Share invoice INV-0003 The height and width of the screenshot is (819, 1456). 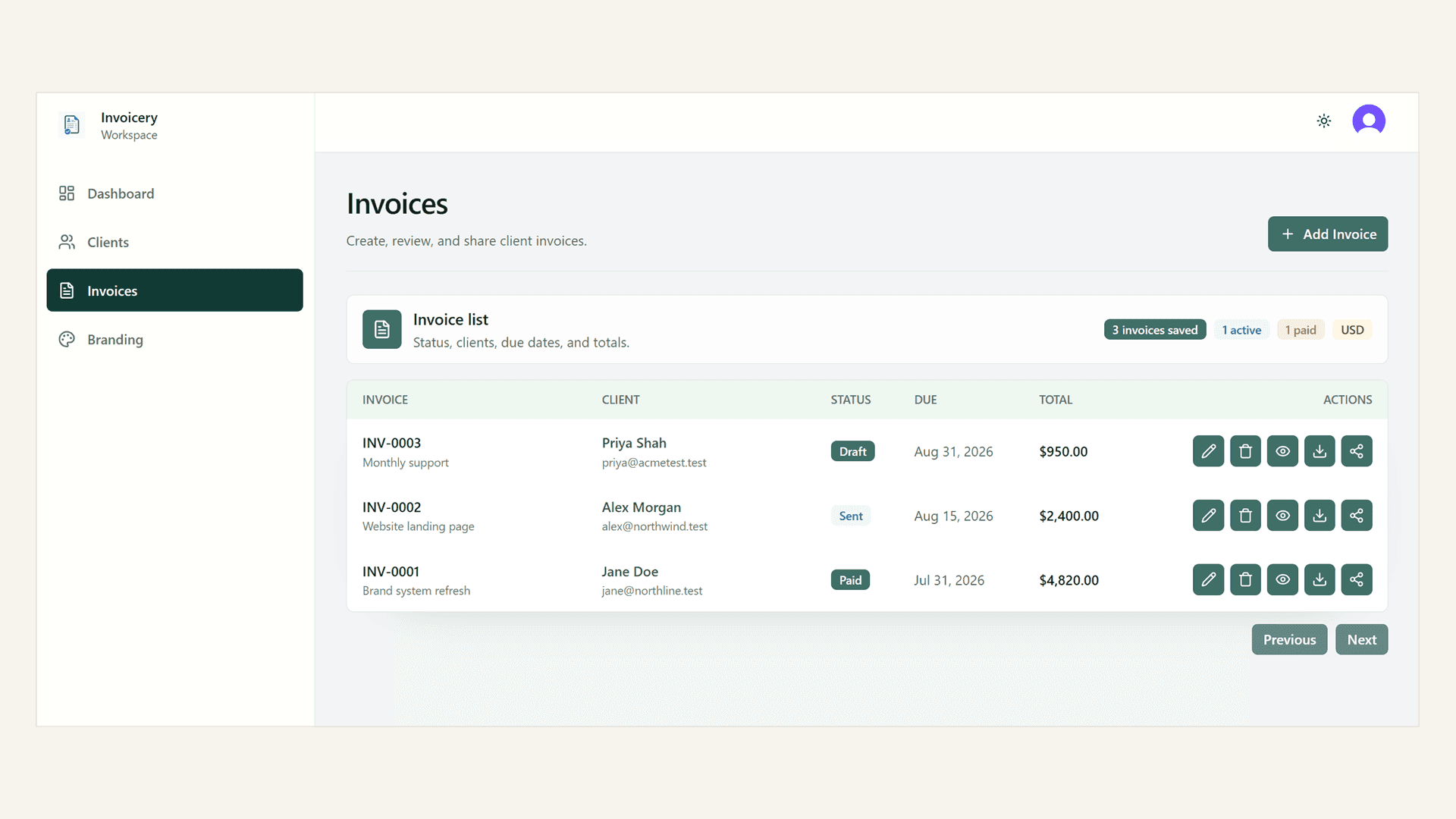click(x=1357, y=451)
